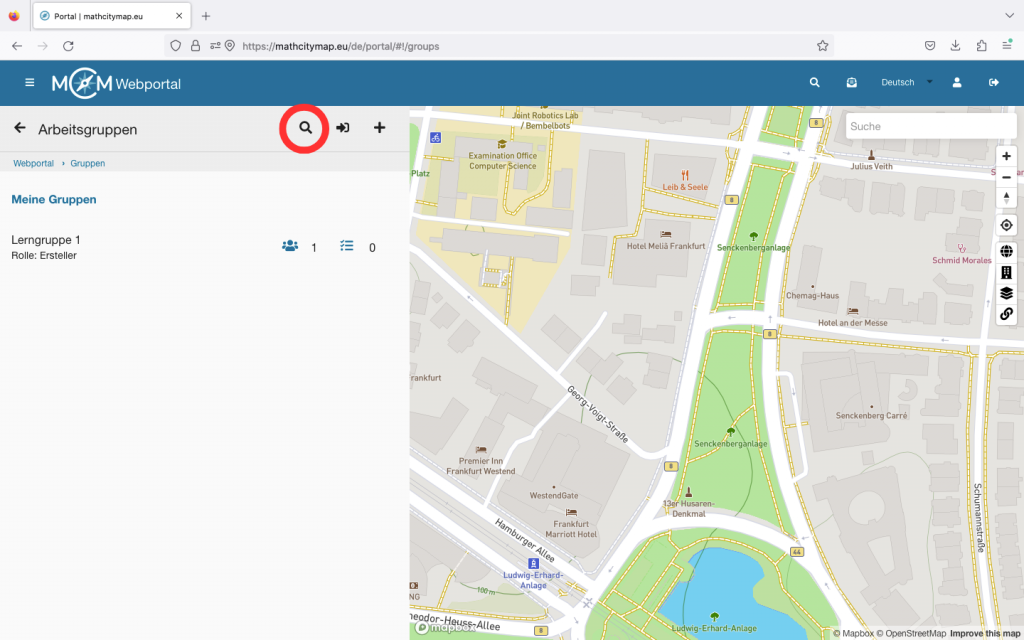Viewport: 1024px width, 640px height.
Task: Reset map bearing with compass button
Action: click(1006, 198)
